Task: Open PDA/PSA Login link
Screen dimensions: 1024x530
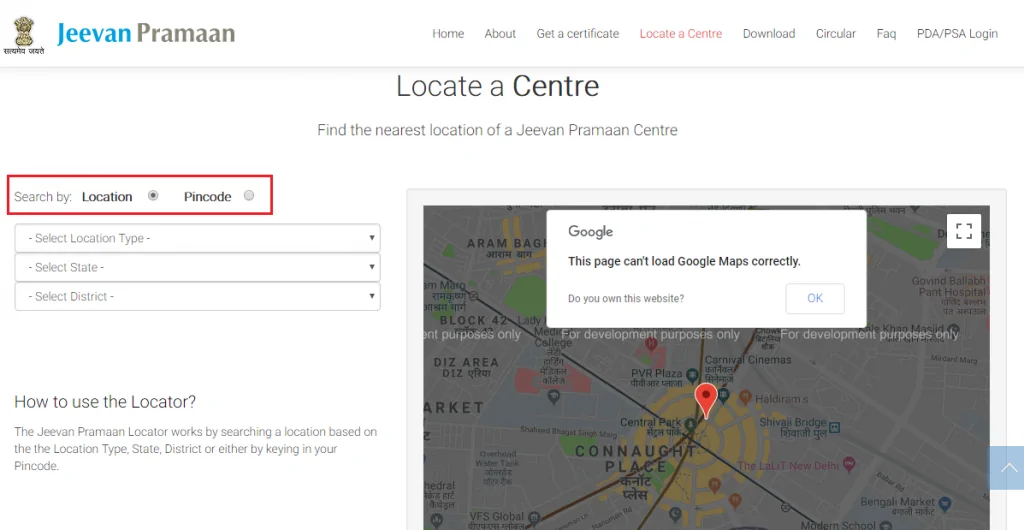Action: (x=957, y=34)
